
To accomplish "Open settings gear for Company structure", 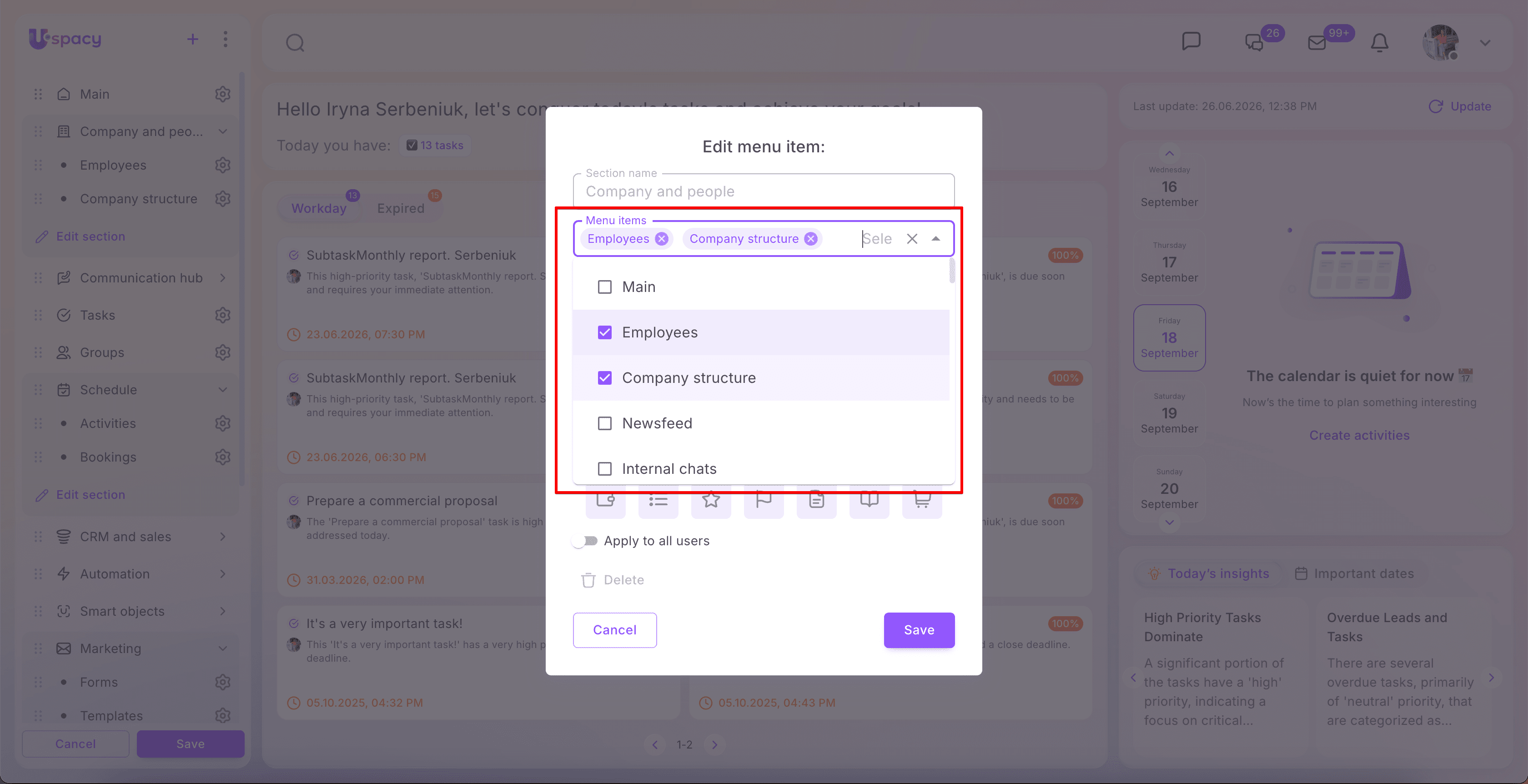I will [222, 199].
